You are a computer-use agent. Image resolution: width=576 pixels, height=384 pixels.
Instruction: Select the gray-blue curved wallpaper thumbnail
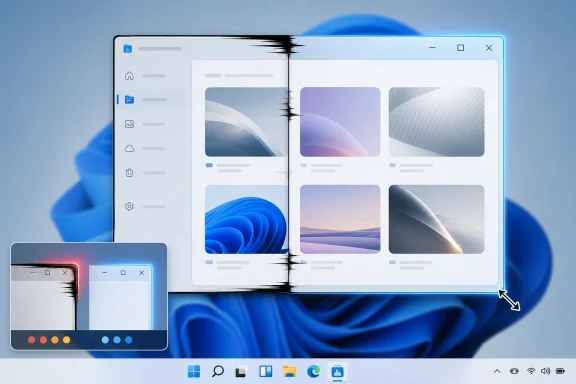[246, 122]
